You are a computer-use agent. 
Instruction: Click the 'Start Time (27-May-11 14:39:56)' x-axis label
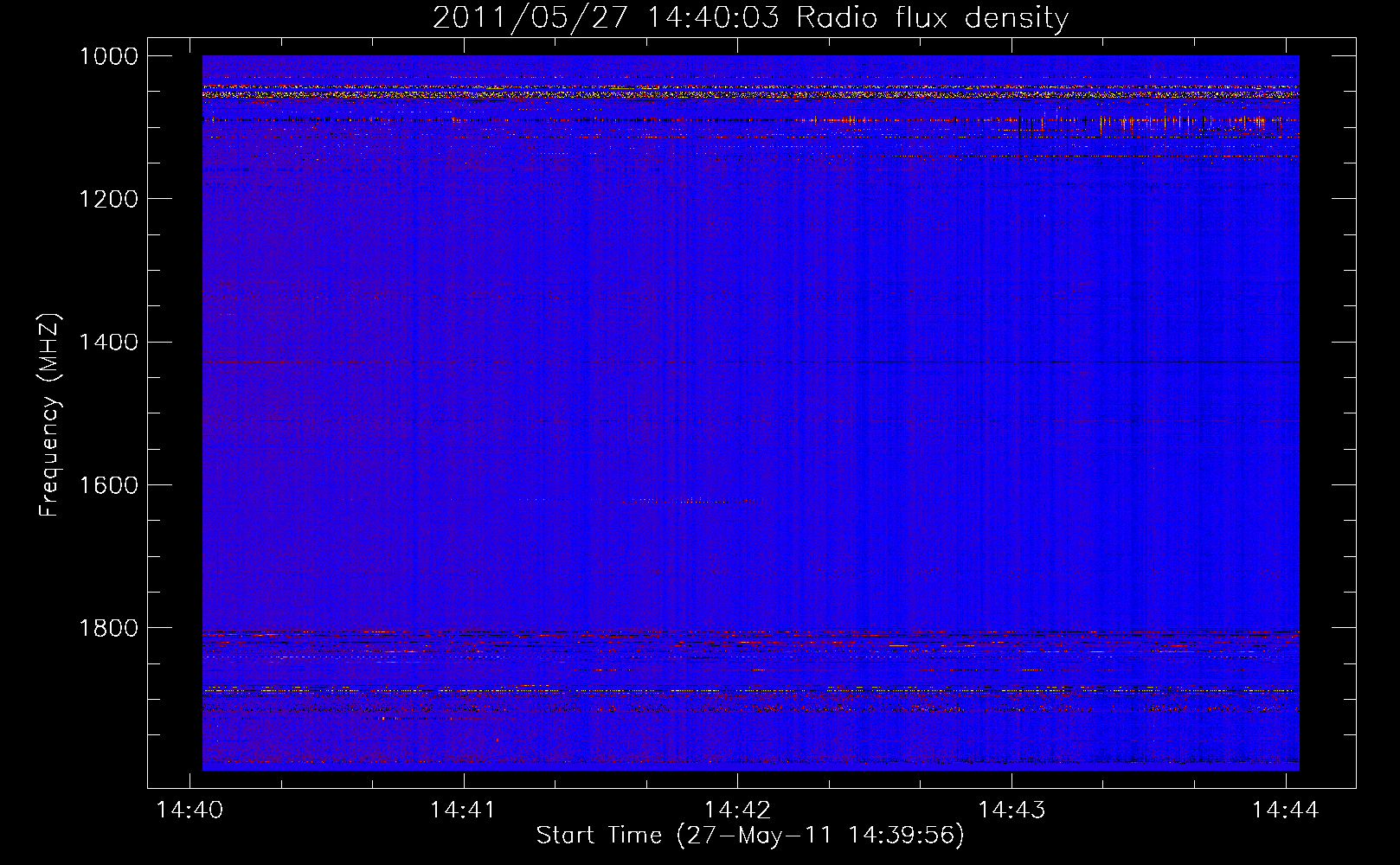click(x=750, y=836)
